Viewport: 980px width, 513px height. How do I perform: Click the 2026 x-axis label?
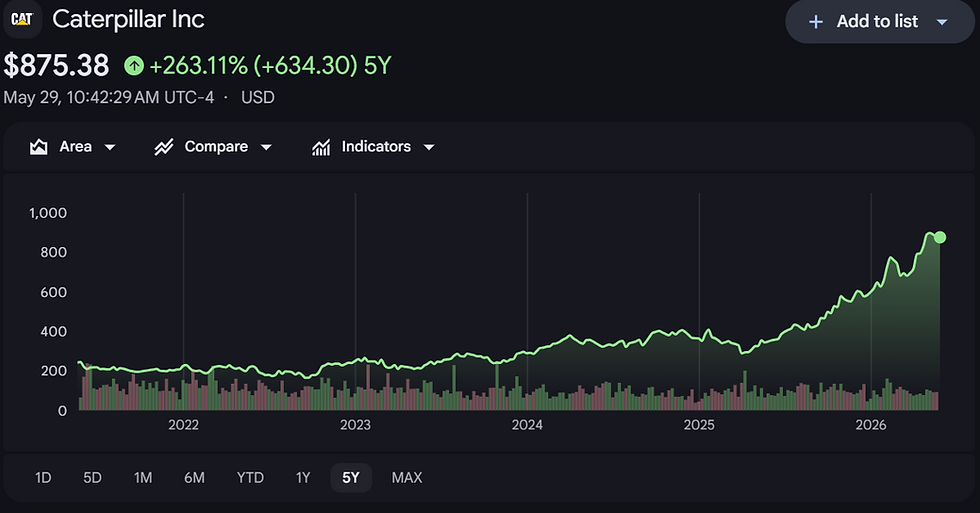[871, 425]
